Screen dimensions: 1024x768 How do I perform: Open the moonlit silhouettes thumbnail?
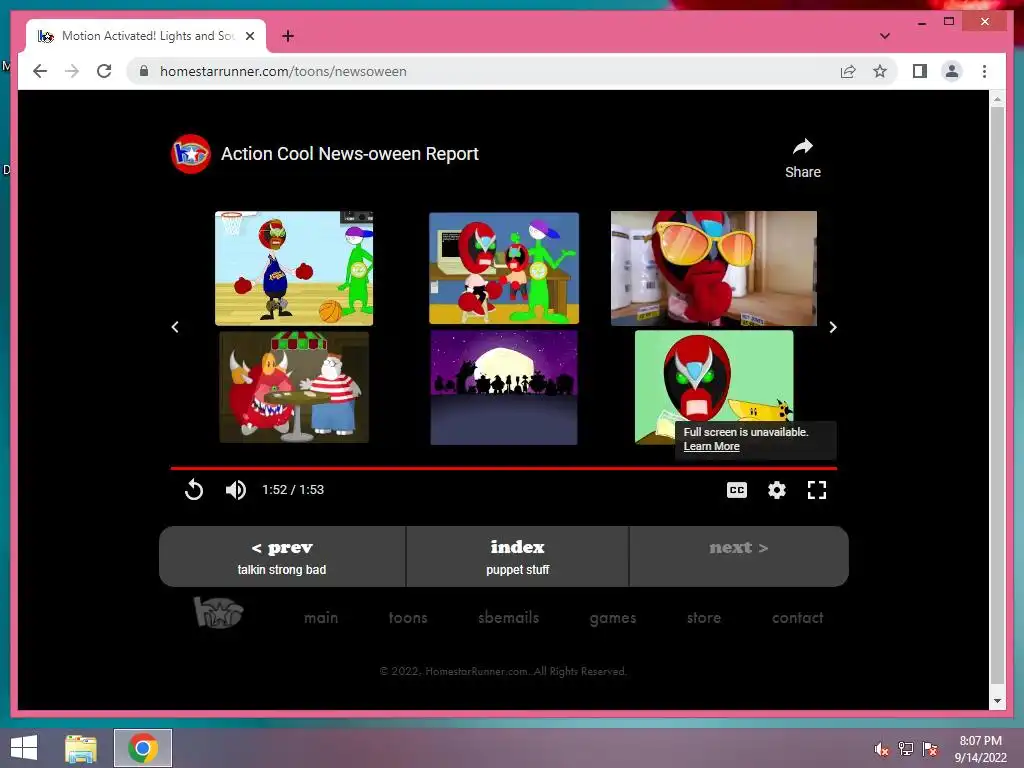click(x=504, y=387)
